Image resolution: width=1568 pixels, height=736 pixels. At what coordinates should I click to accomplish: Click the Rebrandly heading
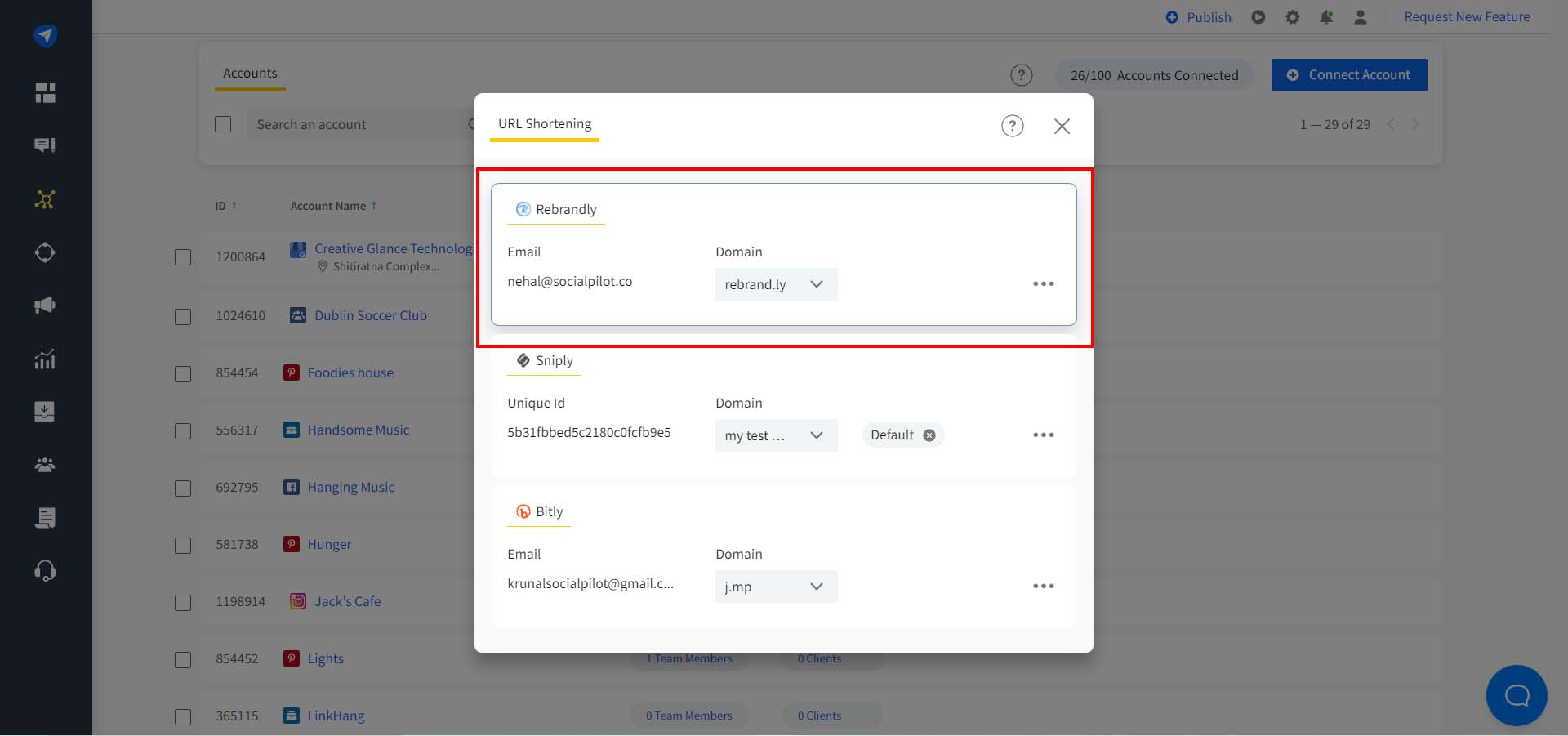click(x=556, y=210)
